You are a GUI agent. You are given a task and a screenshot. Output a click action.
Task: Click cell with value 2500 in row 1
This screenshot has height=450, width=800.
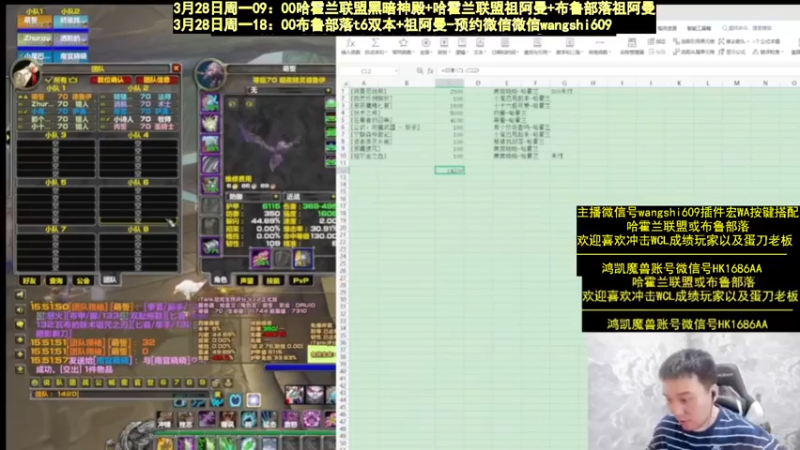449,92
